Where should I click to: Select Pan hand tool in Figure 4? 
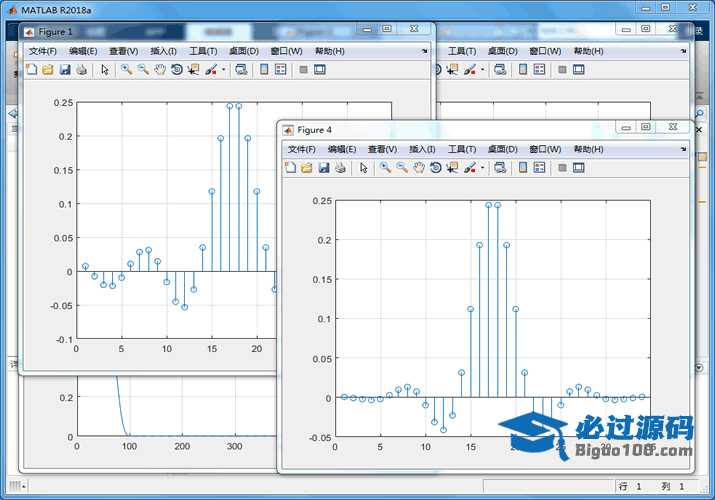click(419, 167)
